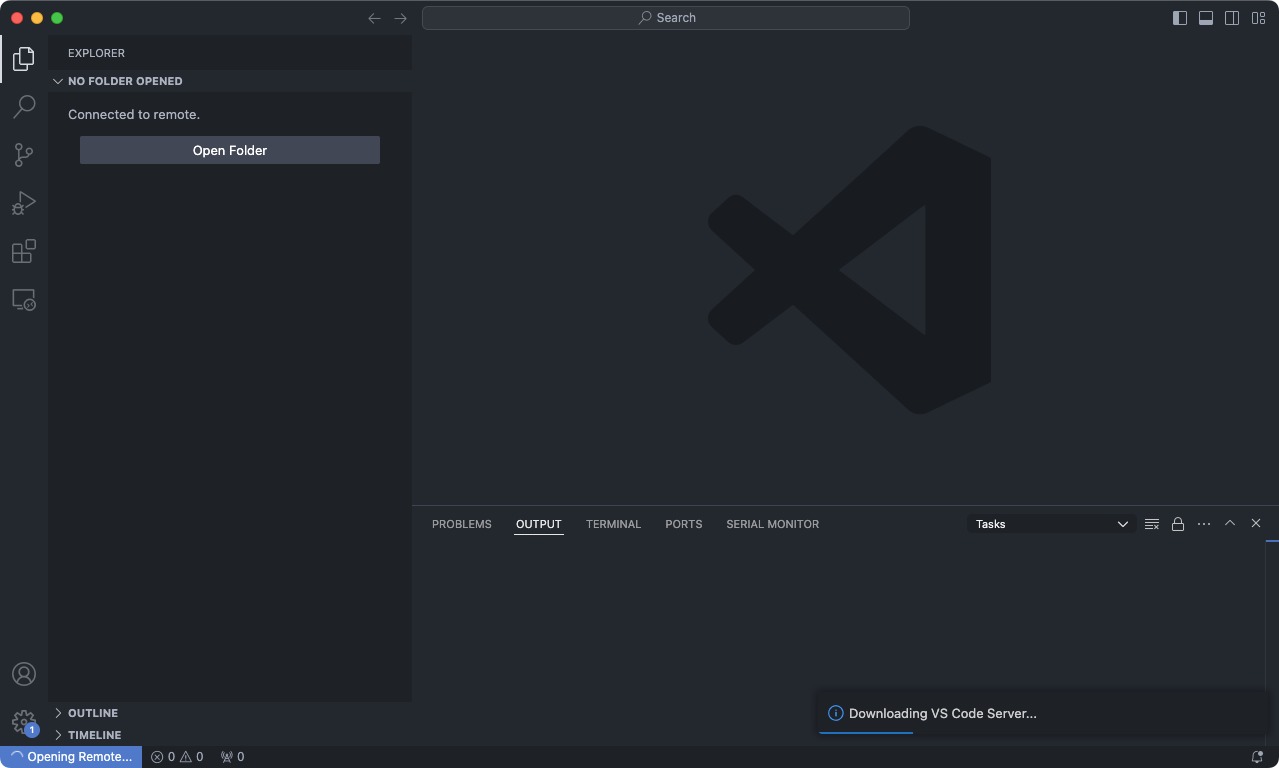Select the Tasks output channel dropdown
Viewport: 1279px width, 768px height.
(1052, 524)
